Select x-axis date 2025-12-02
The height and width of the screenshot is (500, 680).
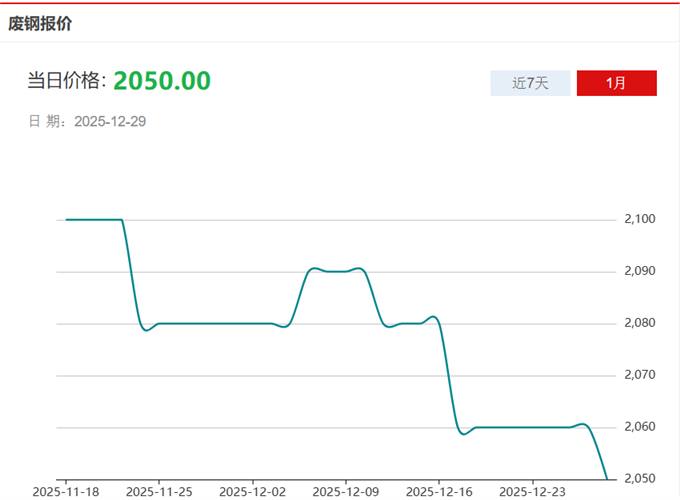[252, 491]
